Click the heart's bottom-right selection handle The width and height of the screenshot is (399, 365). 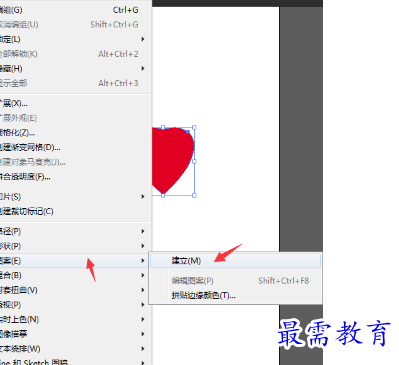(x=194, y=195)
